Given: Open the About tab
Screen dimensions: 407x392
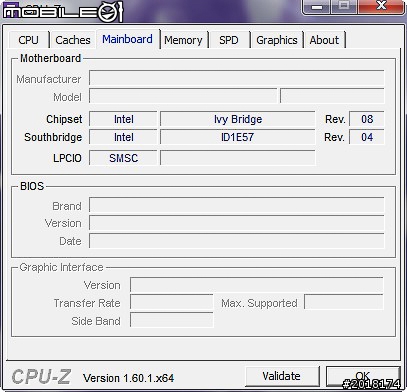Looking at the screenshot, I should [324, 40].
